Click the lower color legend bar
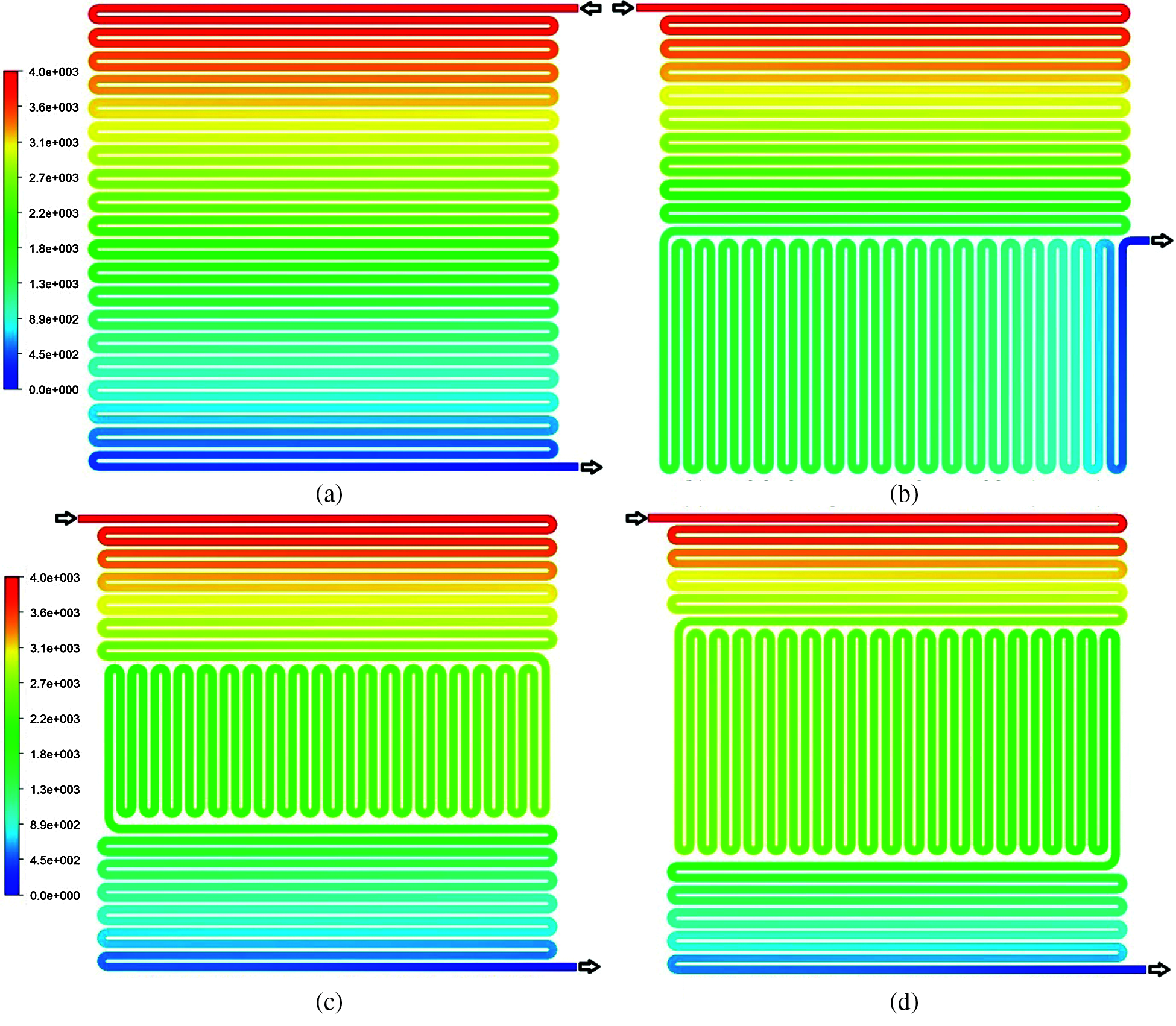Image resolution: width=1176 pixels, height=1026 pixels. 12,735
